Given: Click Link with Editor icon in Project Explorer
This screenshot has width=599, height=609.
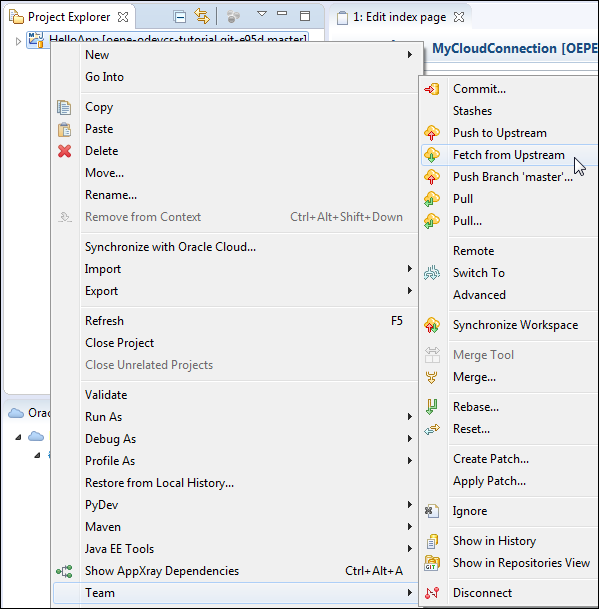Looking at the screenshot, I should 202,16.
